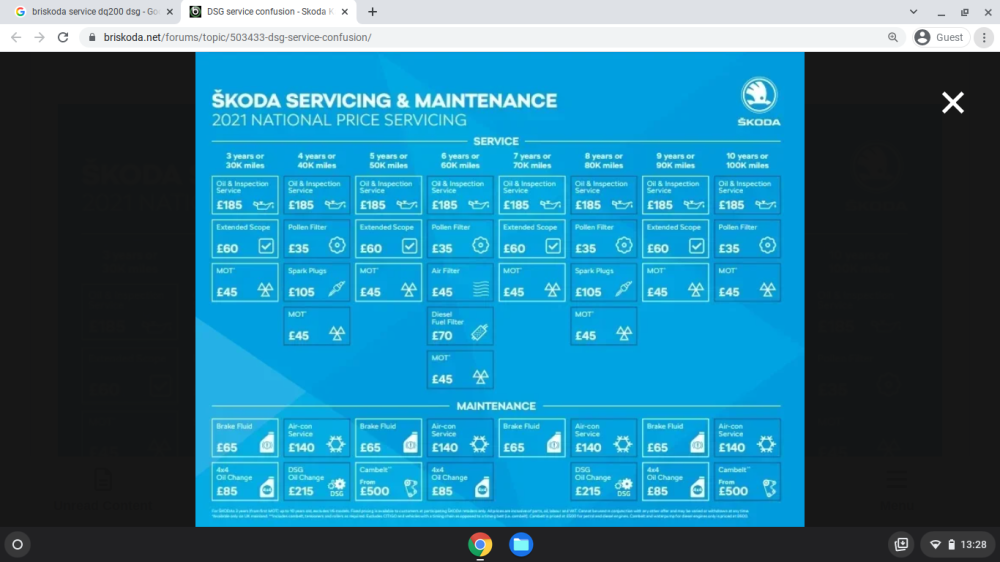Click the 10 years Cambelt From £500 box

[747, 482]
